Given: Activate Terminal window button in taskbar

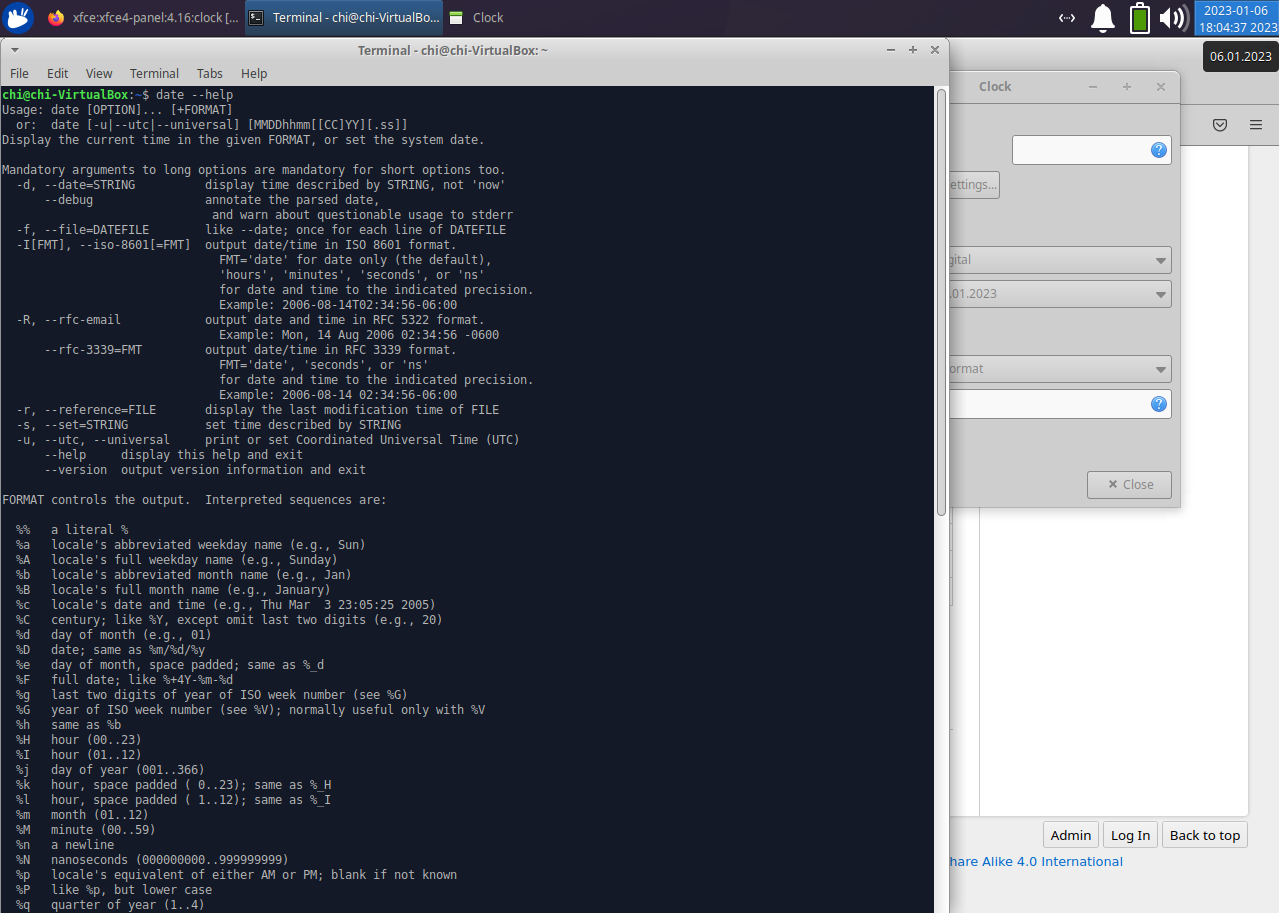Looking at the screenshot, I should coord(344,17).
